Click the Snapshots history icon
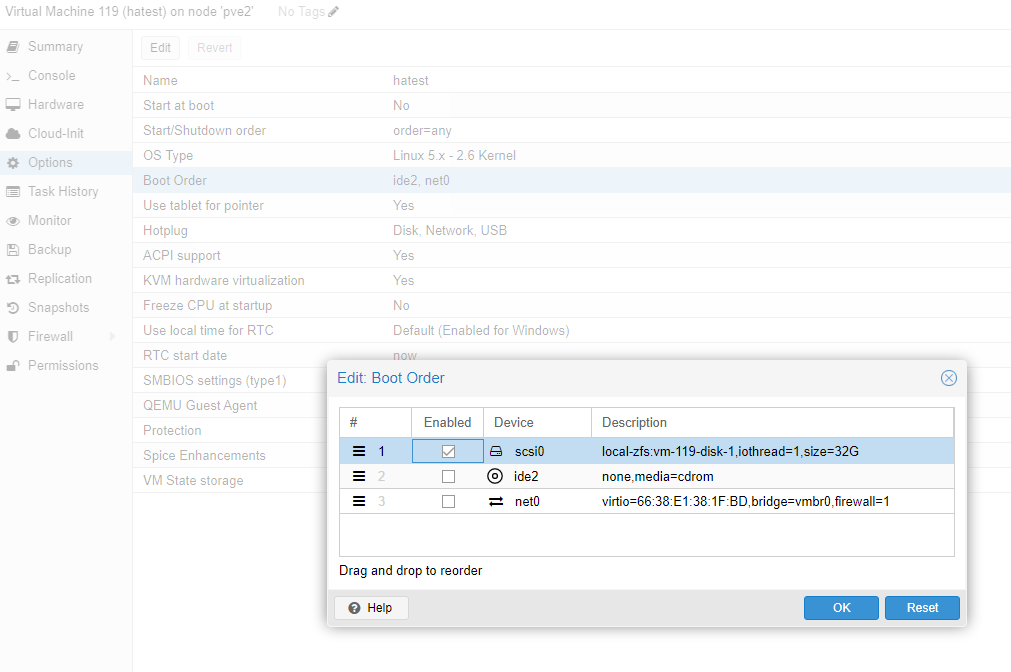This screenshot has height=672, width=1011. tap(13, 308)
